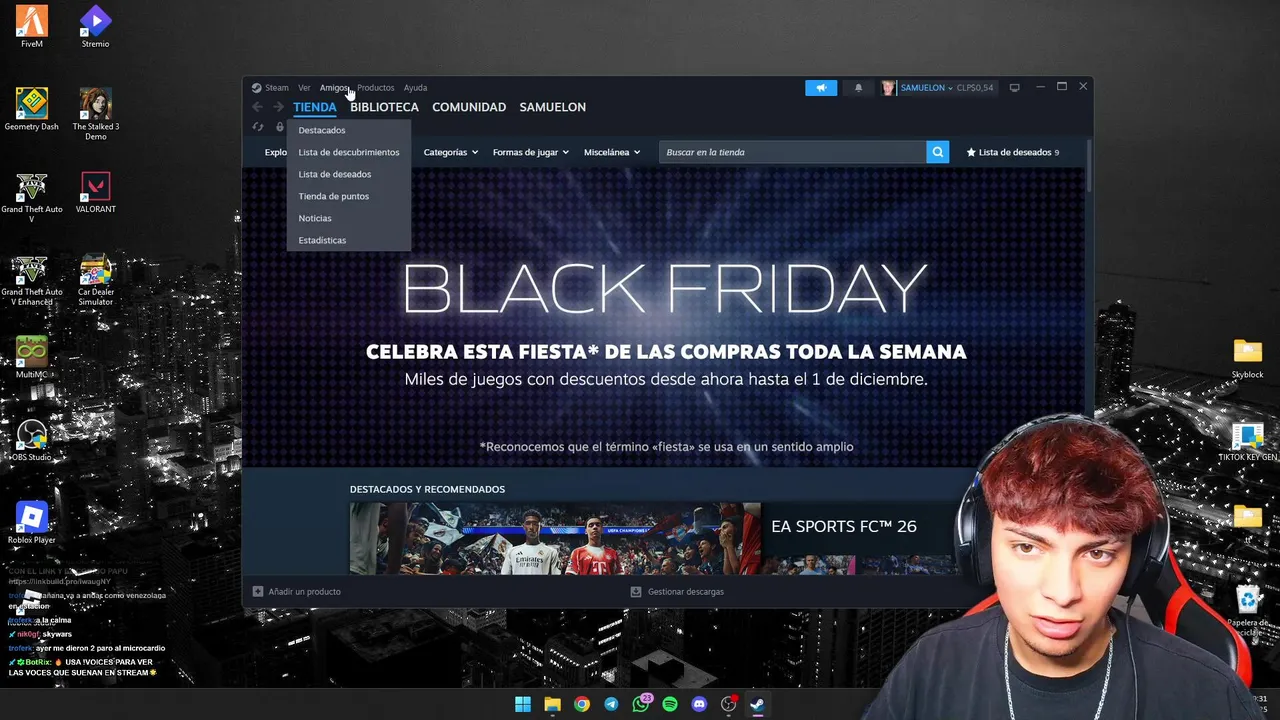
Task: Open the Productos menu
Action: pyautogui.click(x=376, y=88)
